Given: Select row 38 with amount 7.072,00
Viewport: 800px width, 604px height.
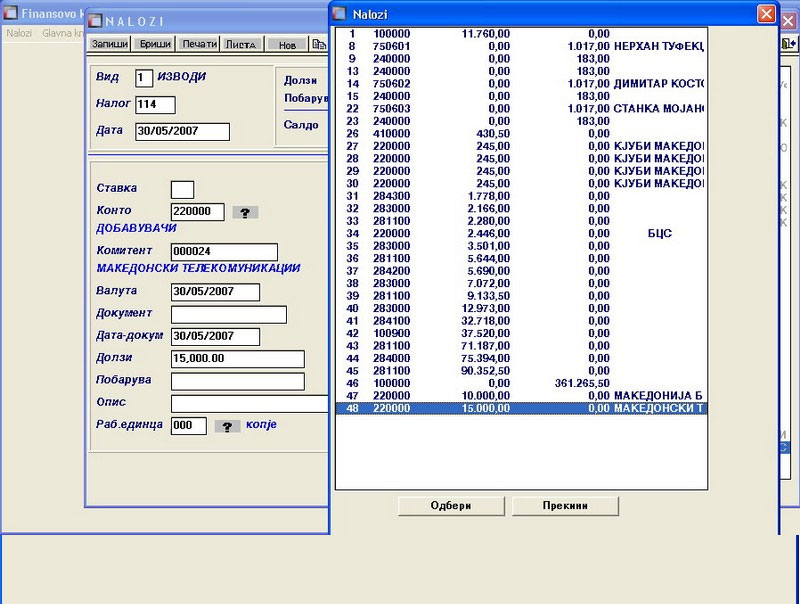Looking at the screenshot, I should pyautogui.click(x=521, y=284).
